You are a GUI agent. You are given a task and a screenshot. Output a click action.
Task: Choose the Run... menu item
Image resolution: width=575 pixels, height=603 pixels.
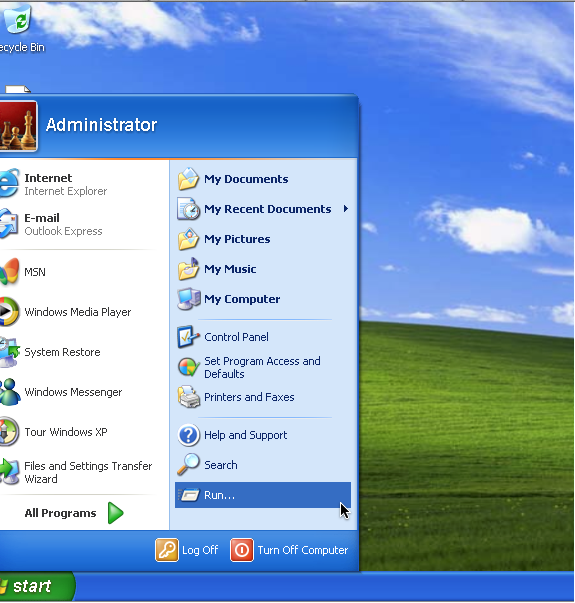click(x=263, y=495)
